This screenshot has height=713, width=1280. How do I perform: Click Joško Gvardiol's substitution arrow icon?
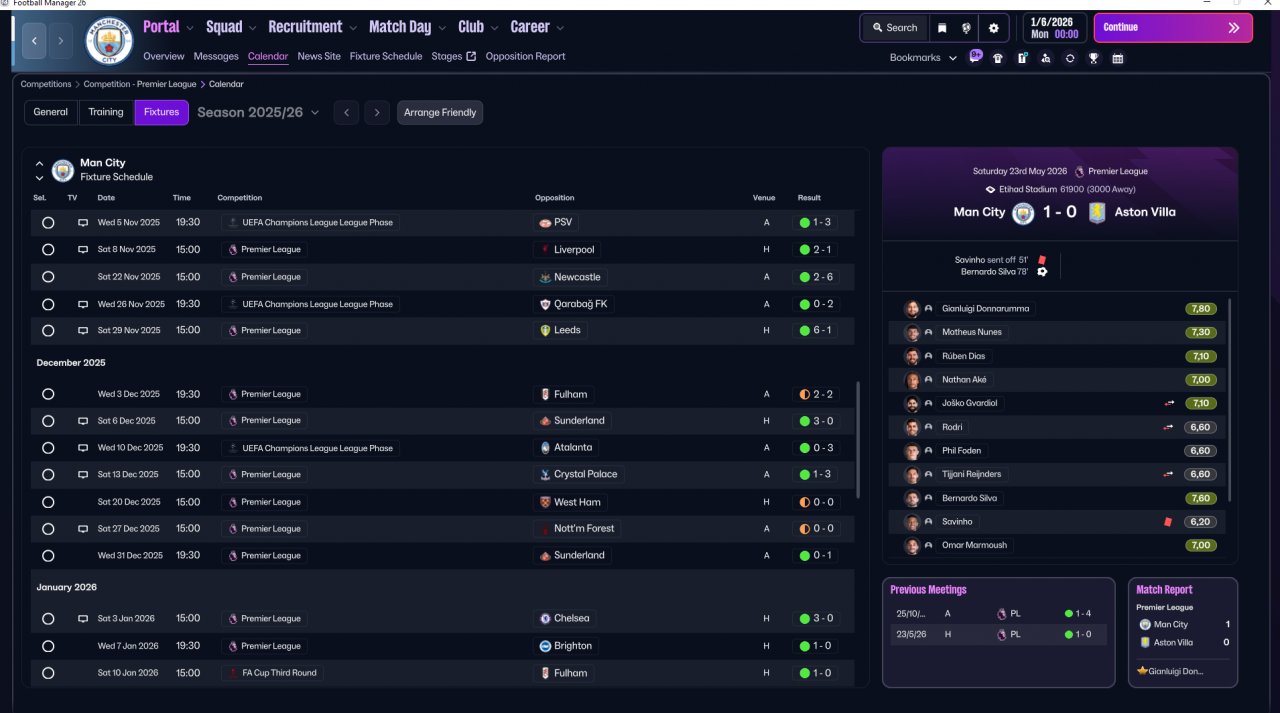click(1167, 403)
